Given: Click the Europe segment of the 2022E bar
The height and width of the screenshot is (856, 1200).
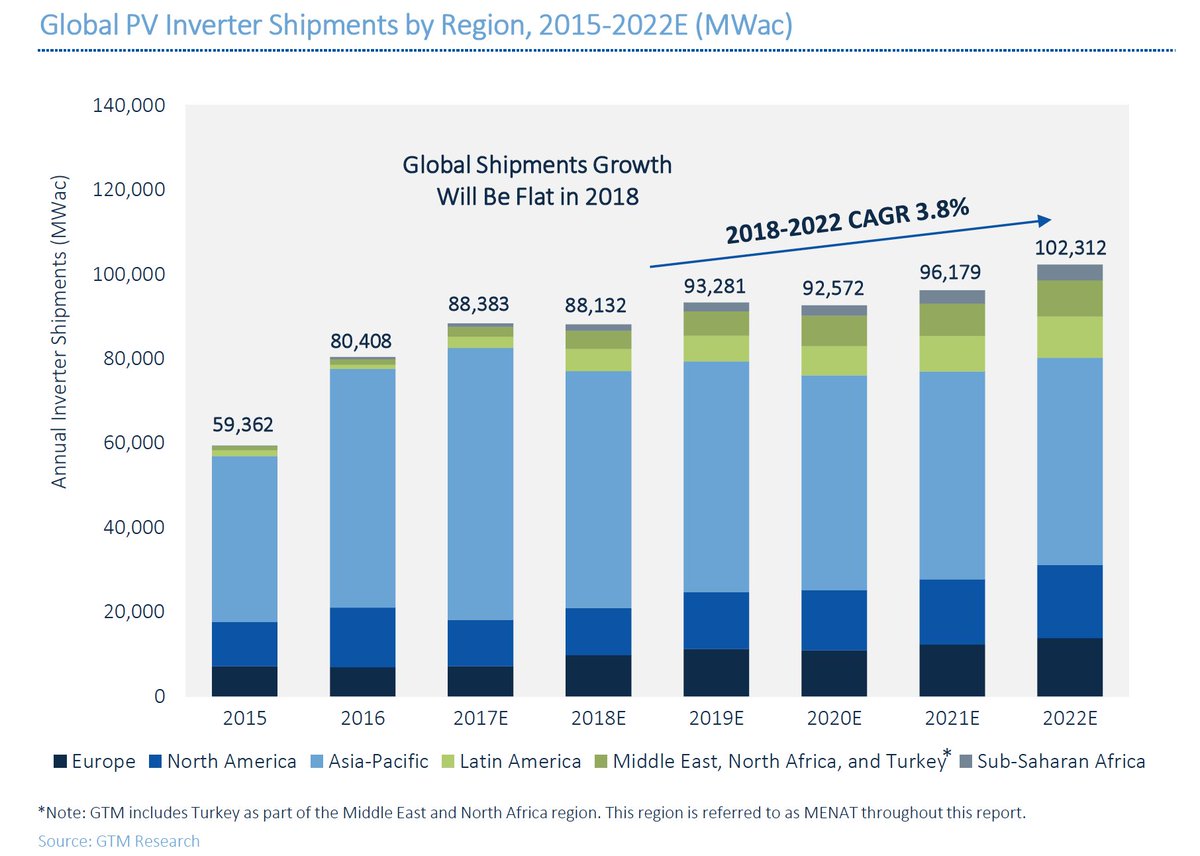Looking at the screenshot, I should pyautogui.click(x=1071, y=667).
